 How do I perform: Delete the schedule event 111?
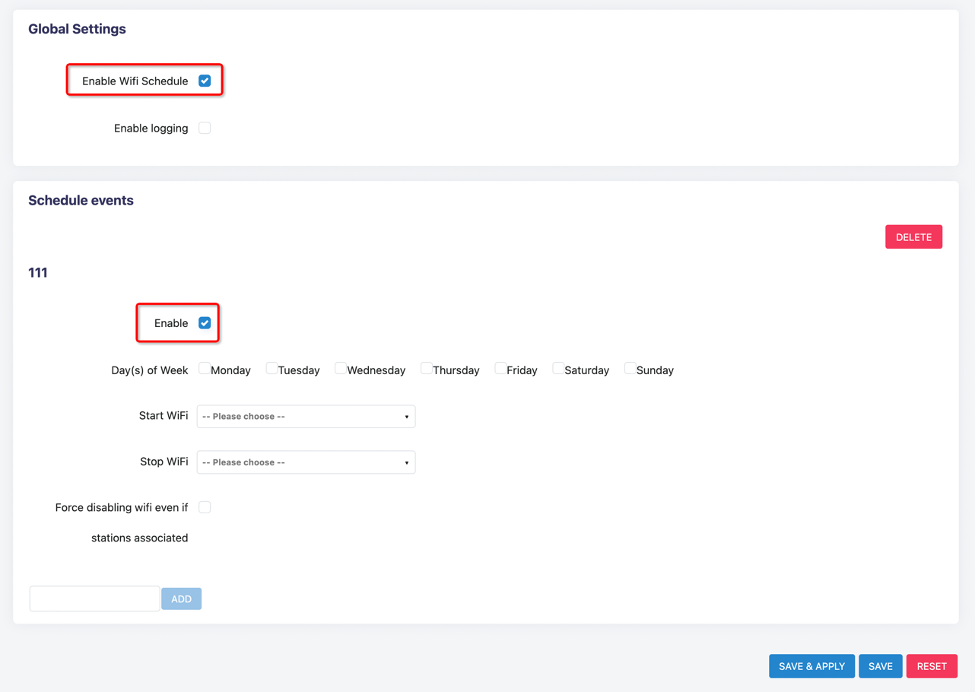pyautogui.click(x=913, y=236)
